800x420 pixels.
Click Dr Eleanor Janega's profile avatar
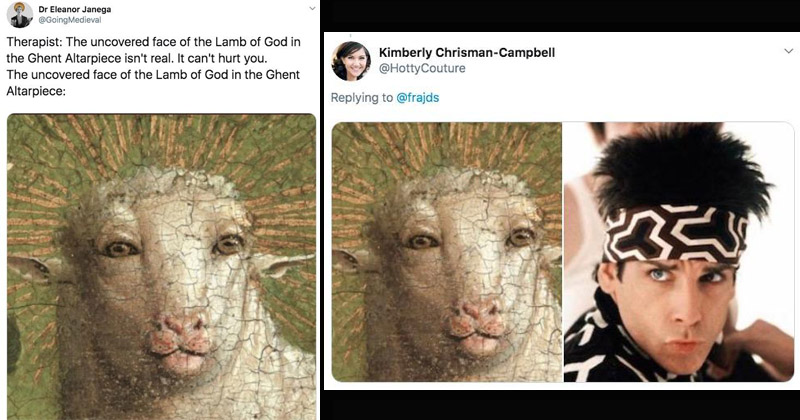(x=19, y=14)
